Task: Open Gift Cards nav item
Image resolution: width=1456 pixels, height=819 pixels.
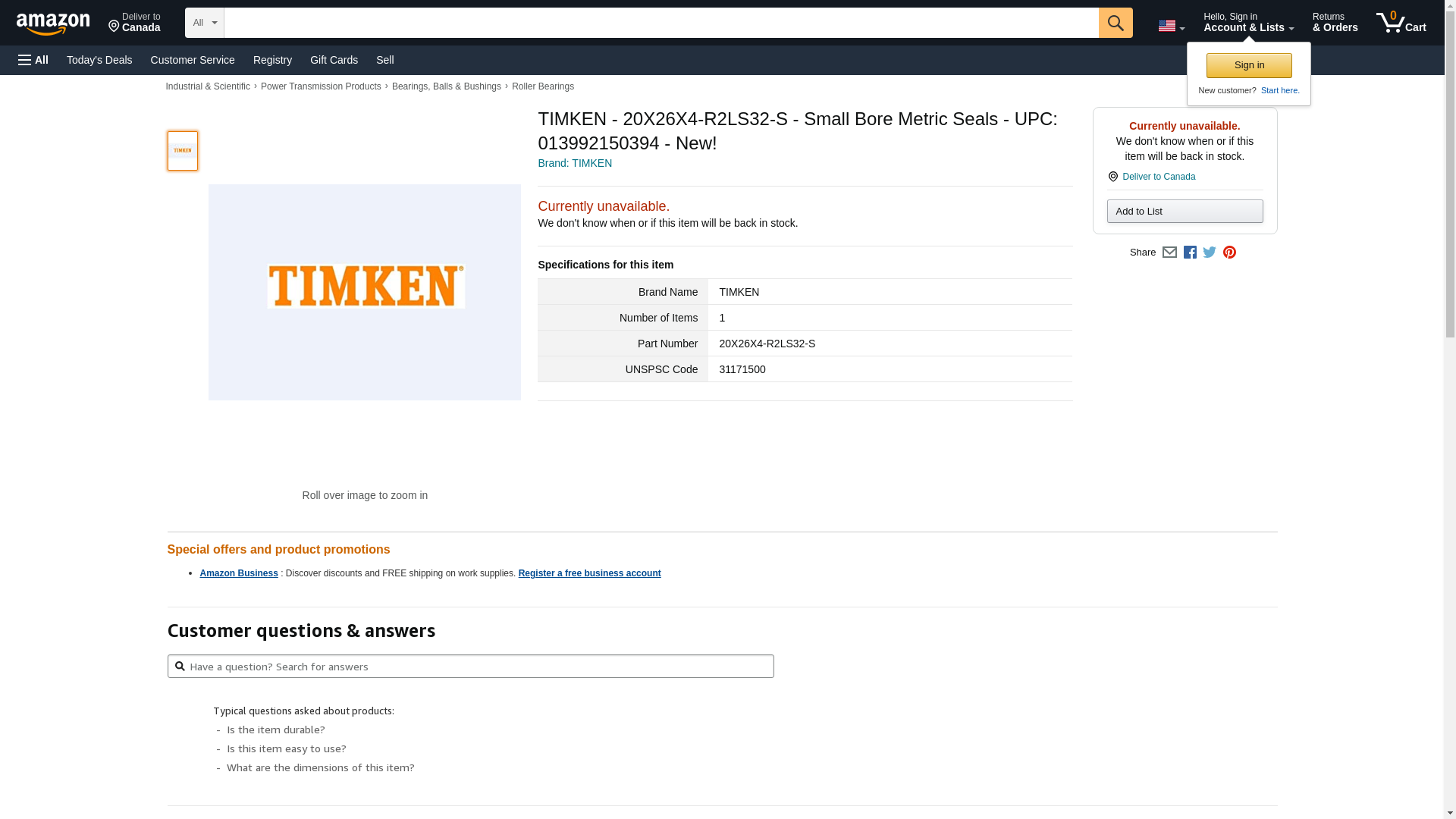Action: [x=334, y=60]
